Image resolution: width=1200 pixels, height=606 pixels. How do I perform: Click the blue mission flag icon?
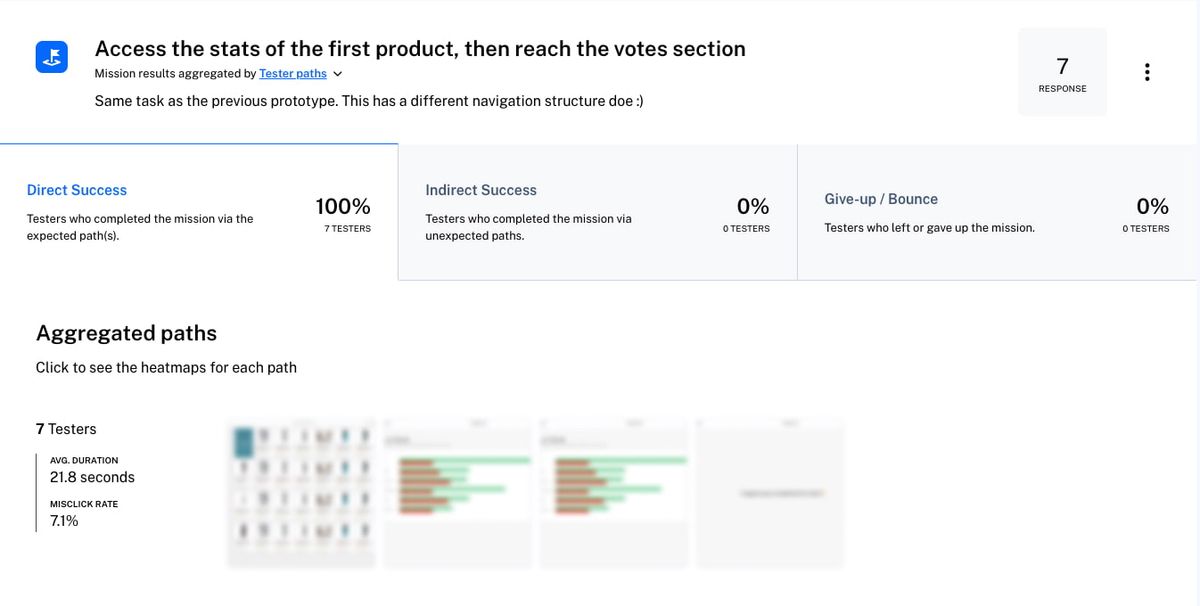51,57
